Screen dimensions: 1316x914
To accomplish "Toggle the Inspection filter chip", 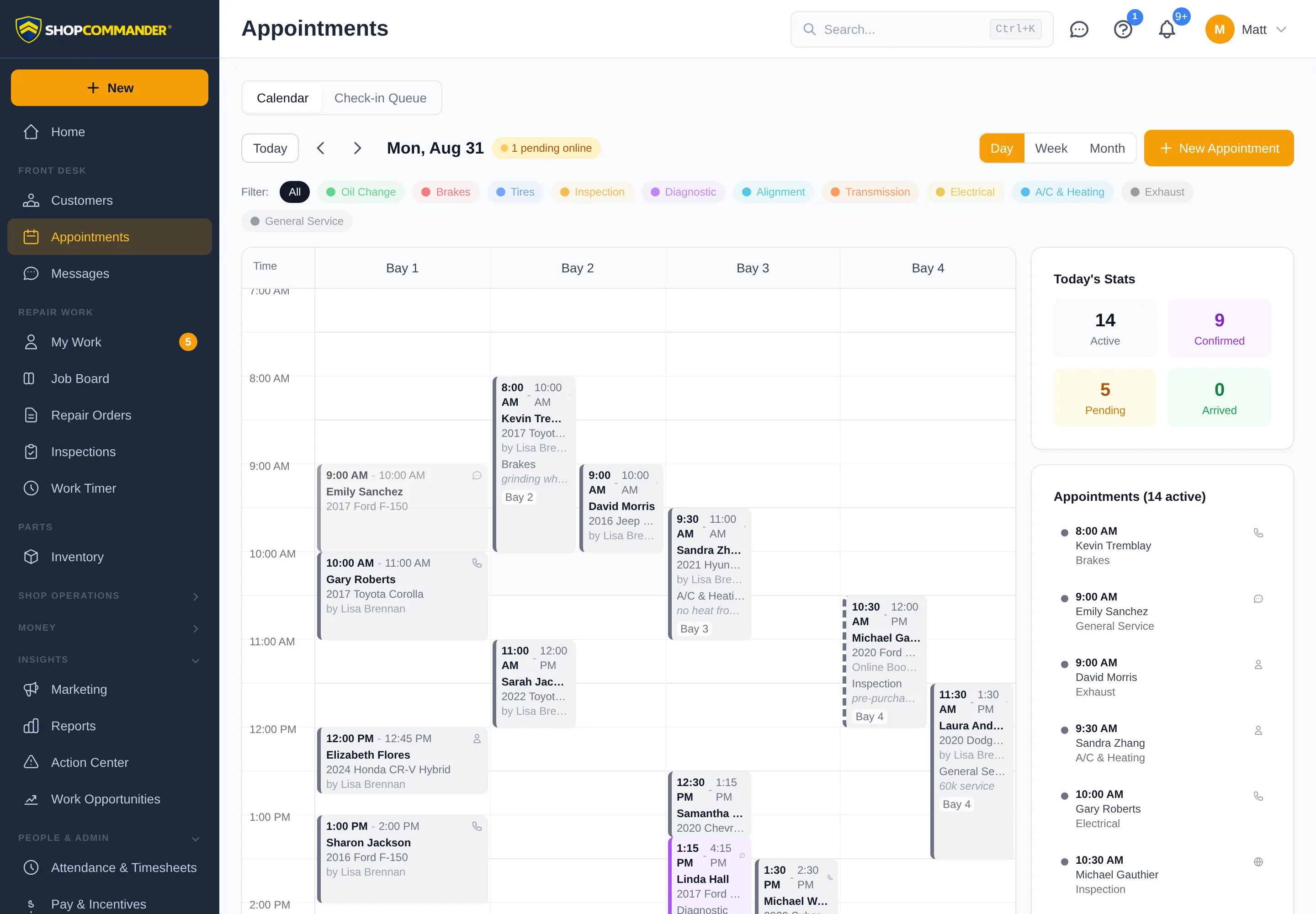I will (592, 192).
